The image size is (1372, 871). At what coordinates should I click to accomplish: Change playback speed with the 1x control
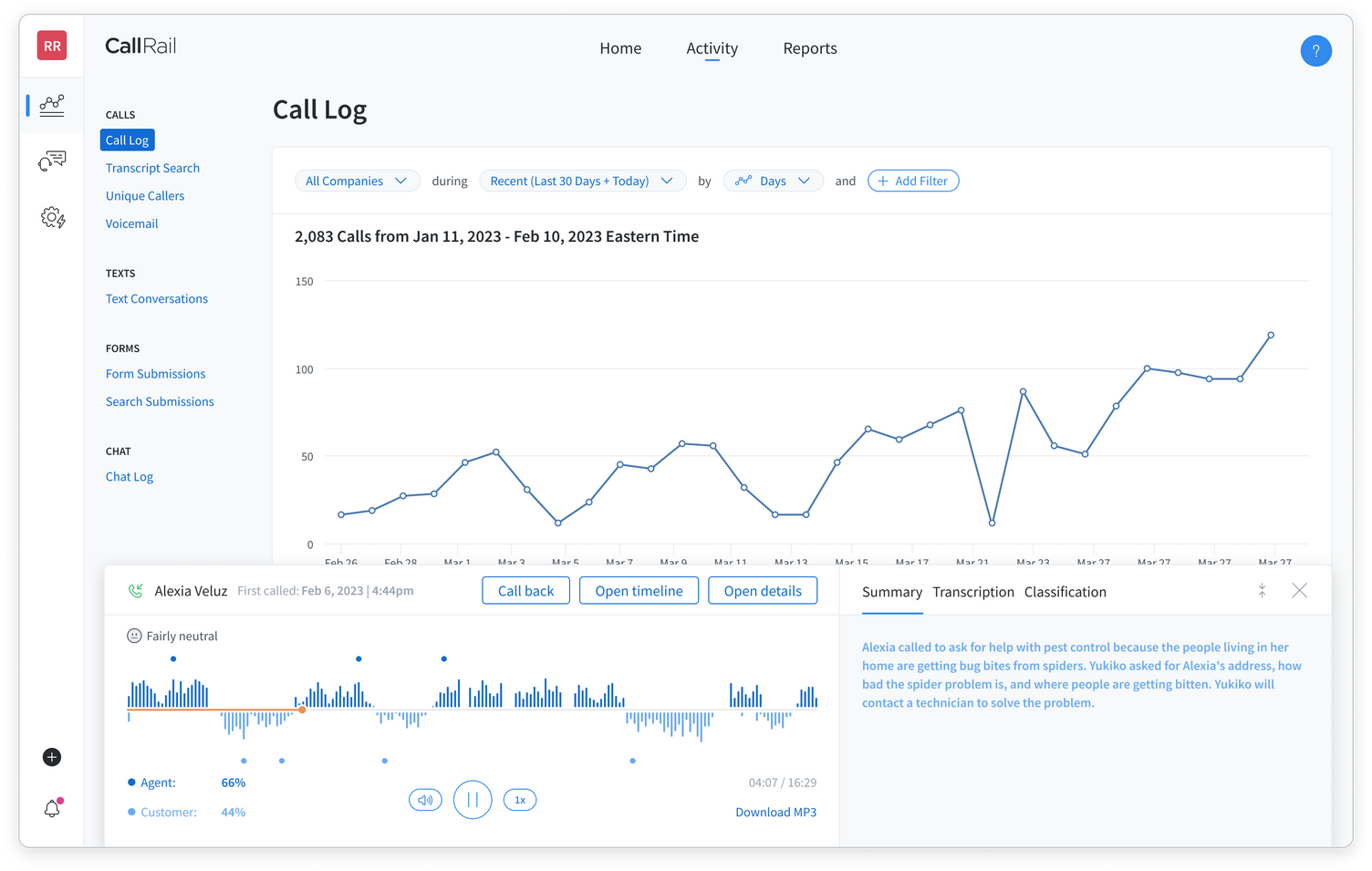tap(519, 799)
